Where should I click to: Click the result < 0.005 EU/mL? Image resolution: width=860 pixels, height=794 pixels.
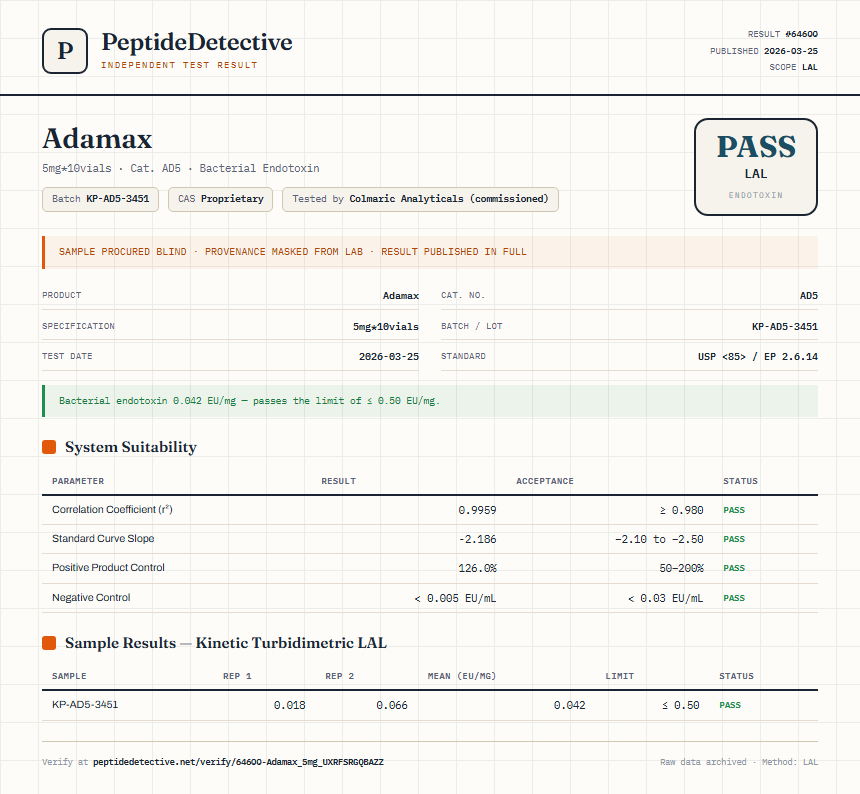[x=455, y=598]
